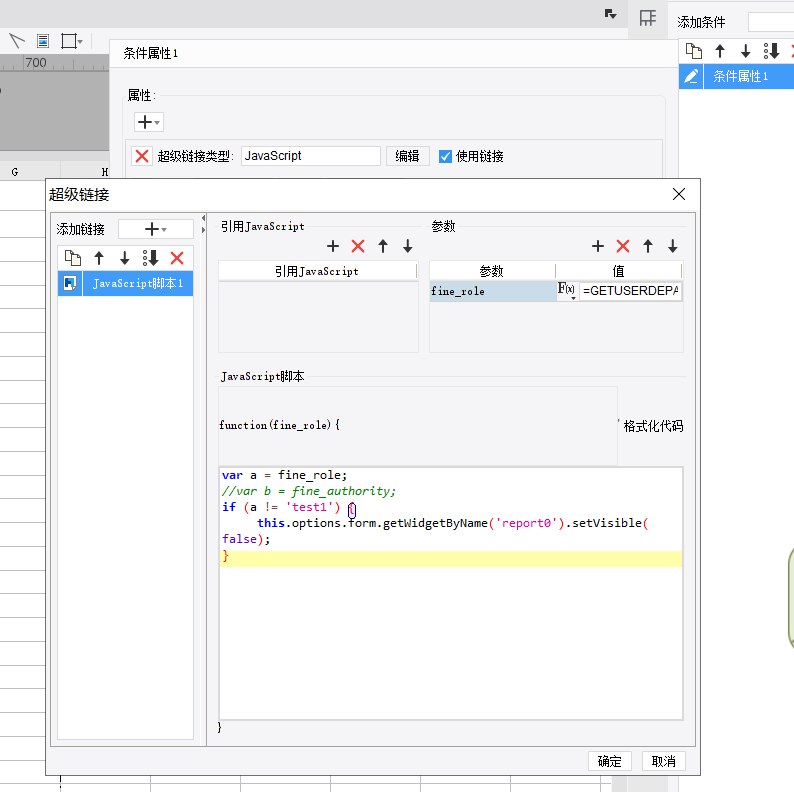Remove the 超级链接类型 property row
This screenshot has height=792, width=794.
point(142,156)
